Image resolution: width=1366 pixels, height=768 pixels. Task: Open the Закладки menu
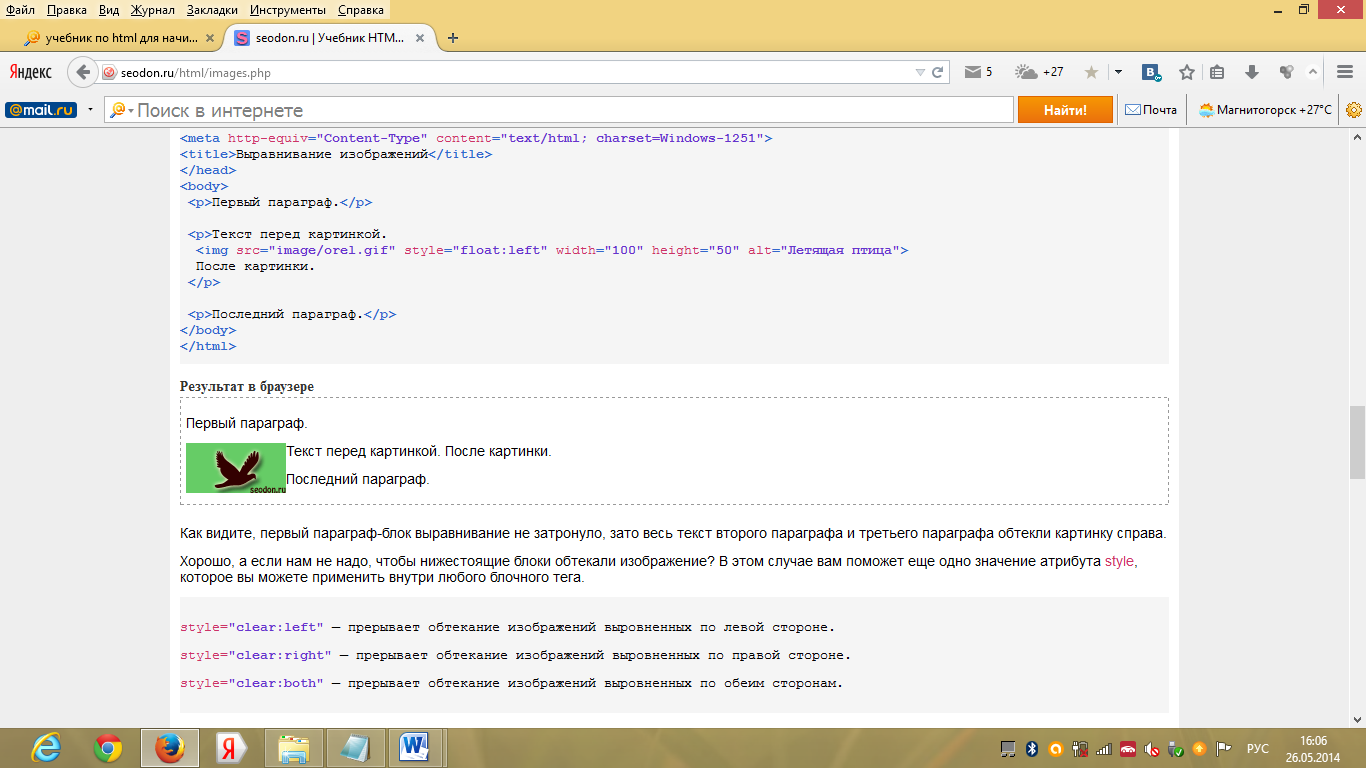pyautogui.click(x=212, y=10)
